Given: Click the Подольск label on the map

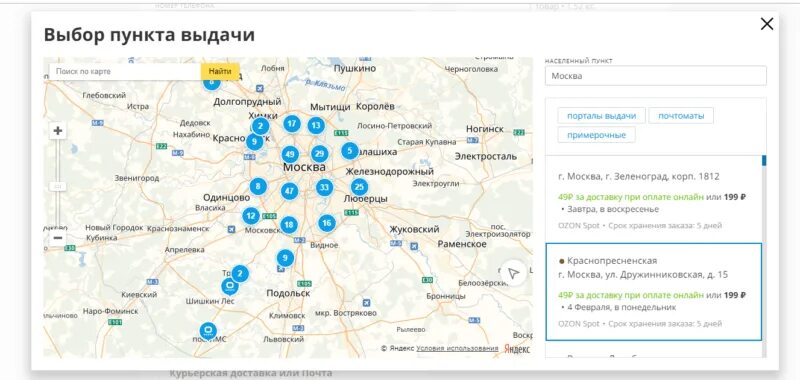Looking at the screenshot, I should point(288,293).
